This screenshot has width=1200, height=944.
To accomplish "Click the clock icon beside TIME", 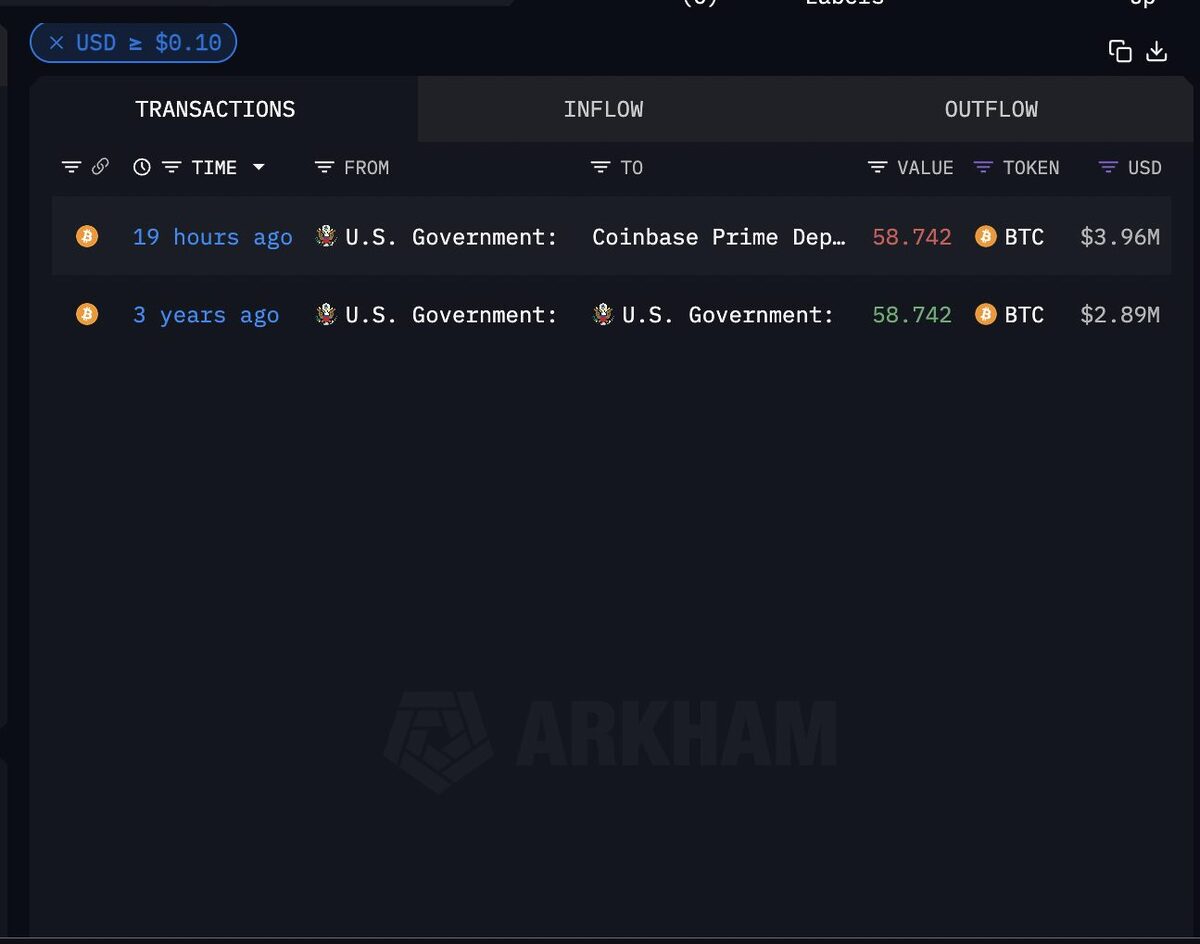I will coord(142,167).
